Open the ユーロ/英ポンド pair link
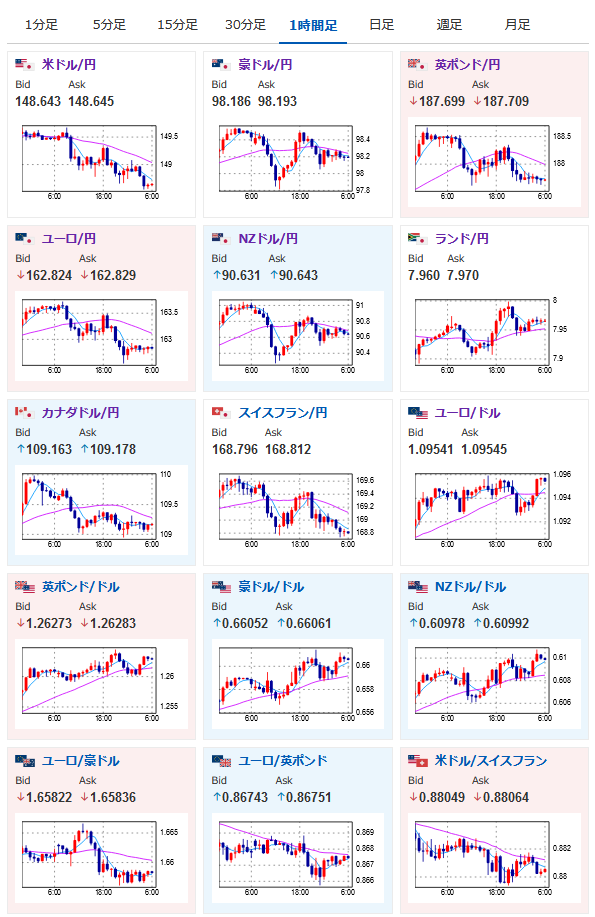 (x=283, y=760)
